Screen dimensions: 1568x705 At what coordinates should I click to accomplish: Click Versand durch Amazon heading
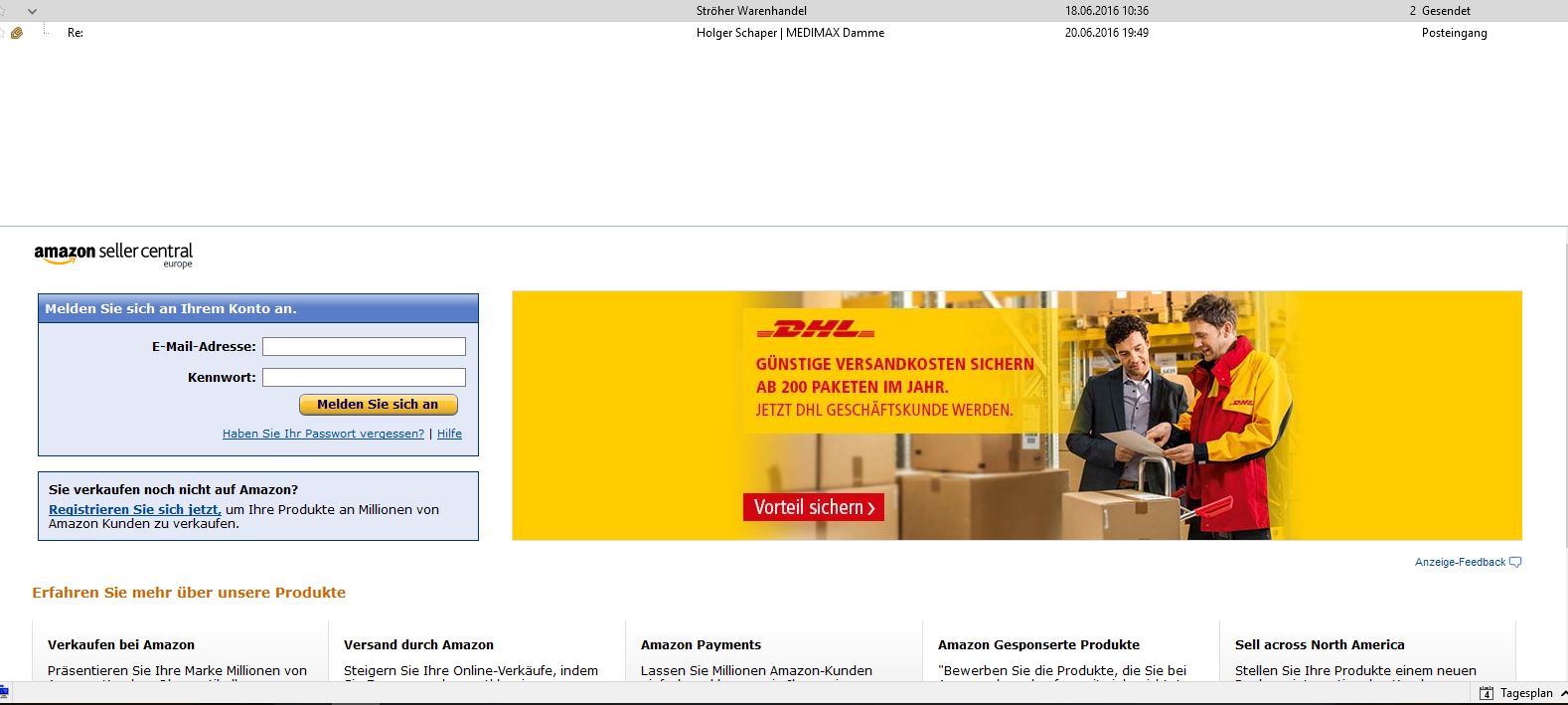(x=418, y=644)
